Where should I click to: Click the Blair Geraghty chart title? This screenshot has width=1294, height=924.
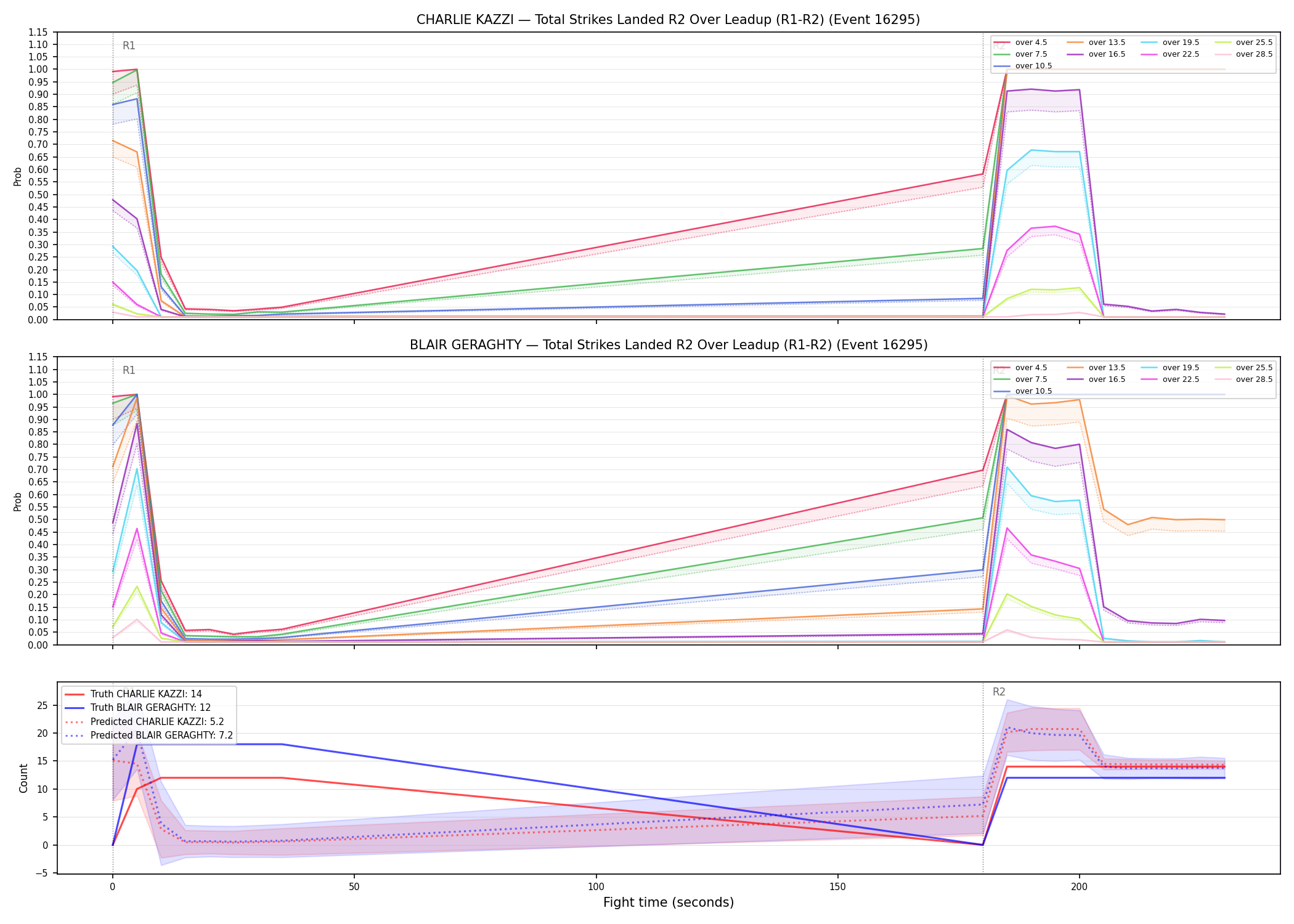pyautogui.click(x=668, y=345)
